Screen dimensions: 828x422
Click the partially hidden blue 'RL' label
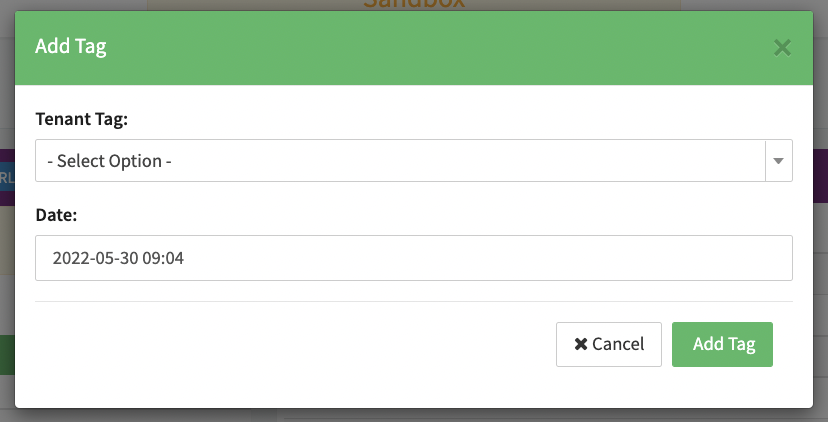point(6,178)
